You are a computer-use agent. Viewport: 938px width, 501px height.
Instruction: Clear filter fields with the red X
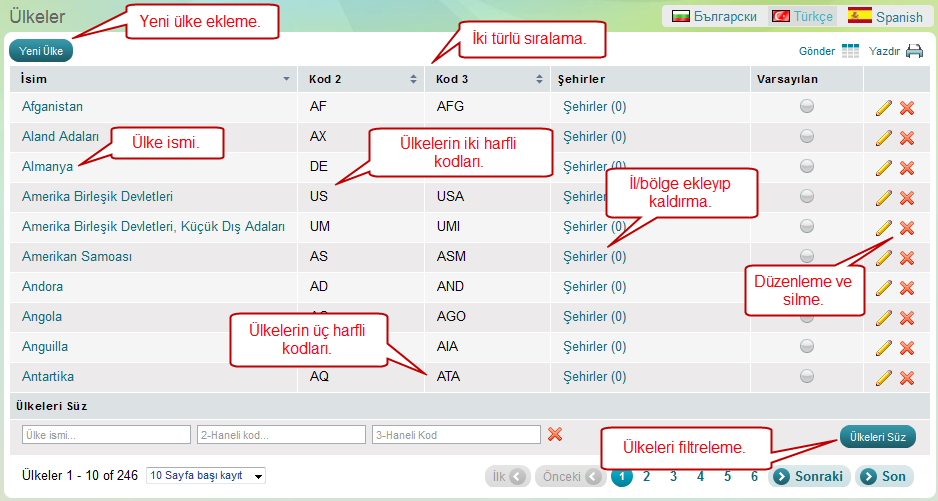[x=555, y=434]
